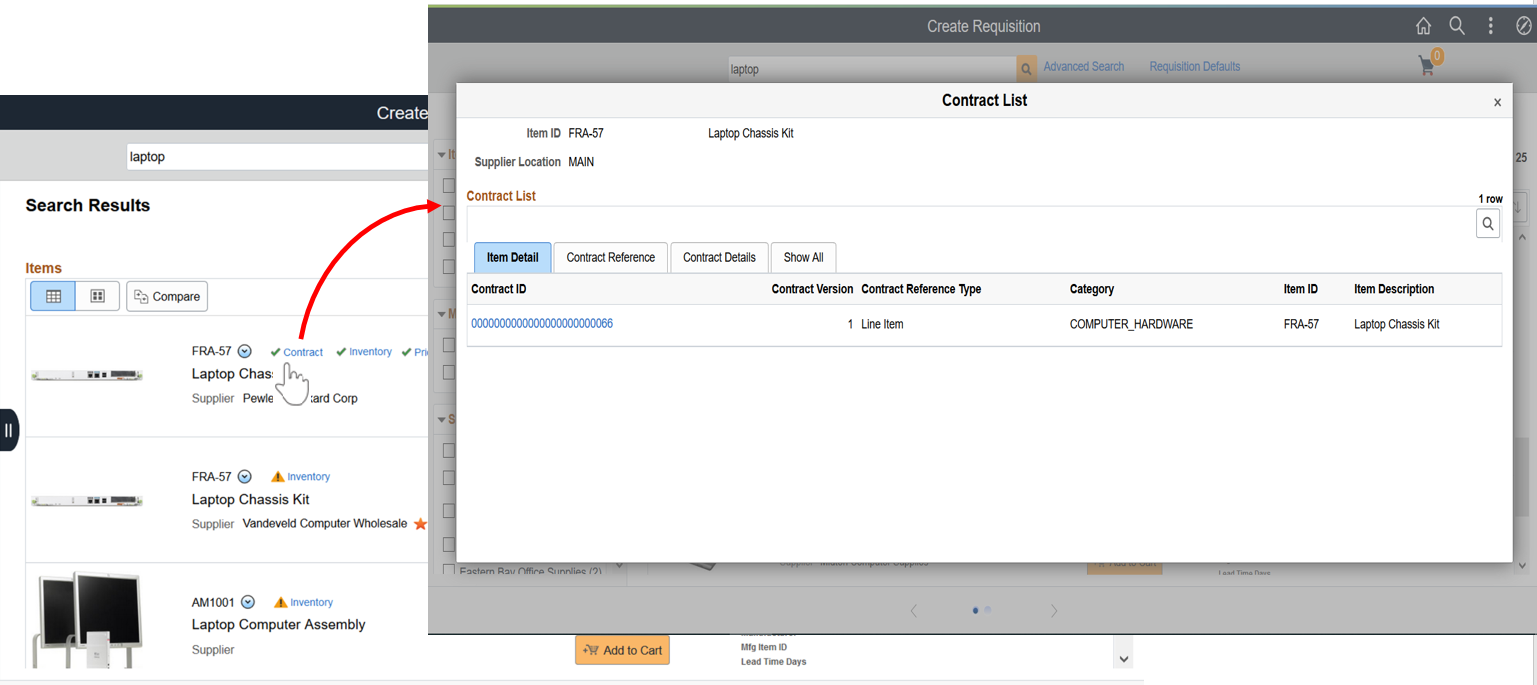Click the Laptop Computer Assembly item title

pyautogui.click(x=278, y=624)
